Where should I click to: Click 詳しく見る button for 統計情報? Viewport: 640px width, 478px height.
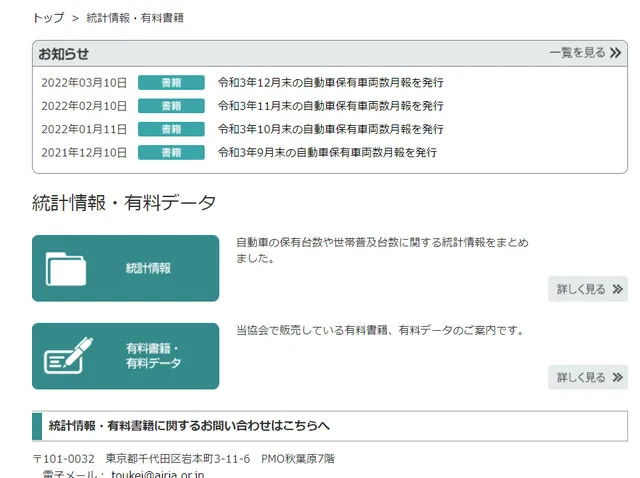588,289
